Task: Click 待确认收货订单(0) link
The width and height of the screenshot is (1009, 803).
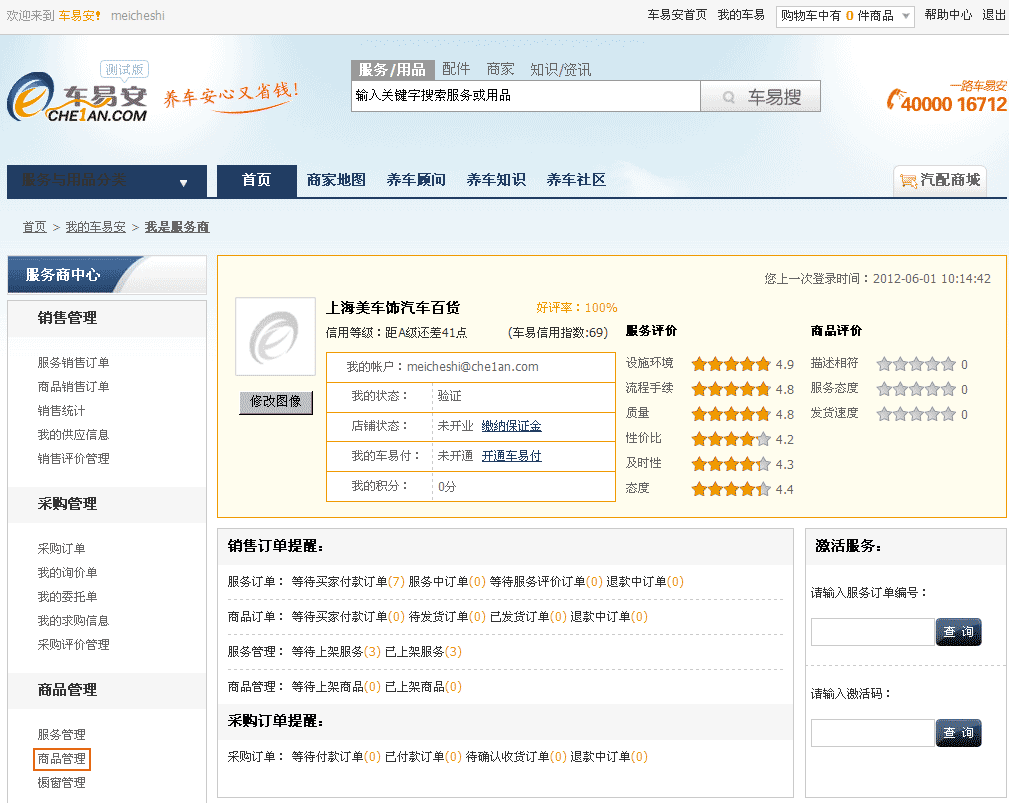Action: point(516,757)
